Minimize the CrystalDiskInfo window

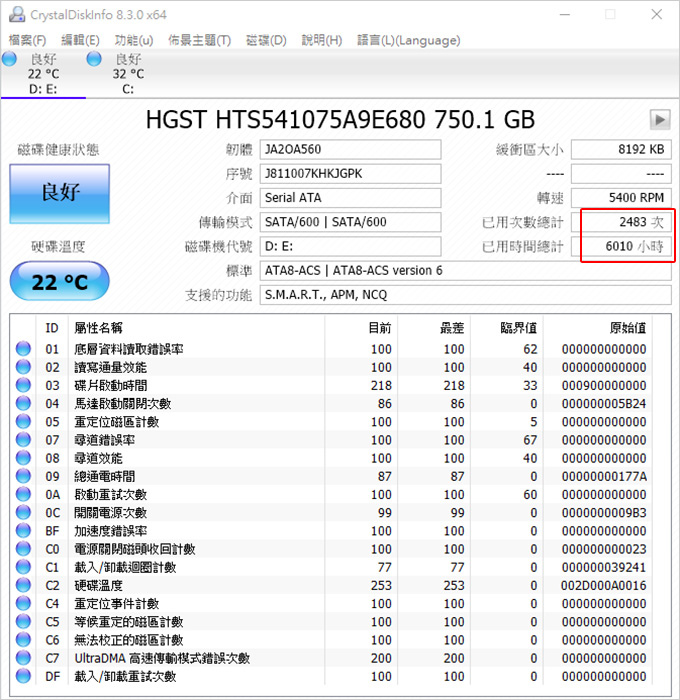(565, 14)
